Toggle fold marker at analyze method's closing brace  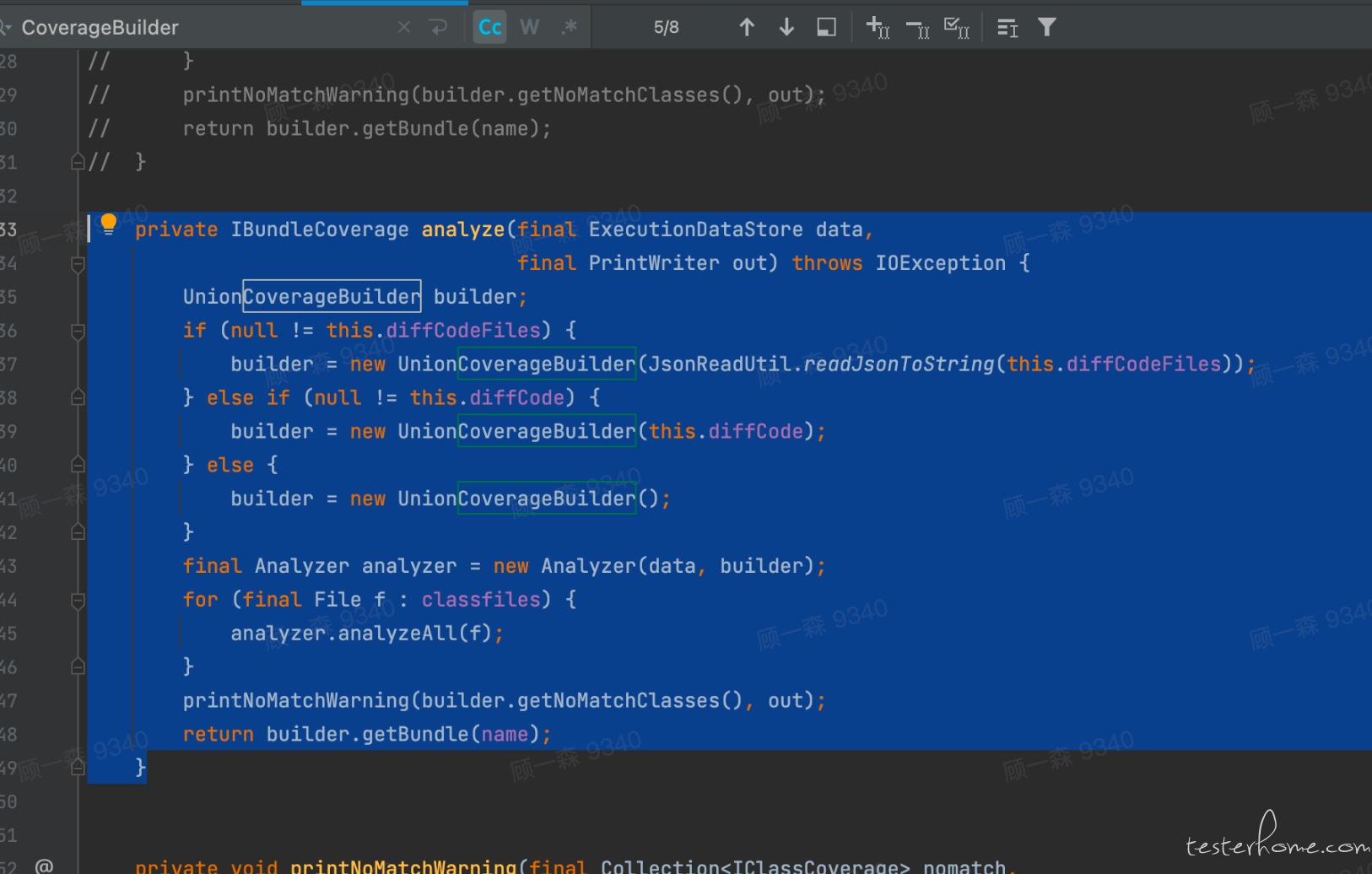pyautogui.click(x=78, y=768)
